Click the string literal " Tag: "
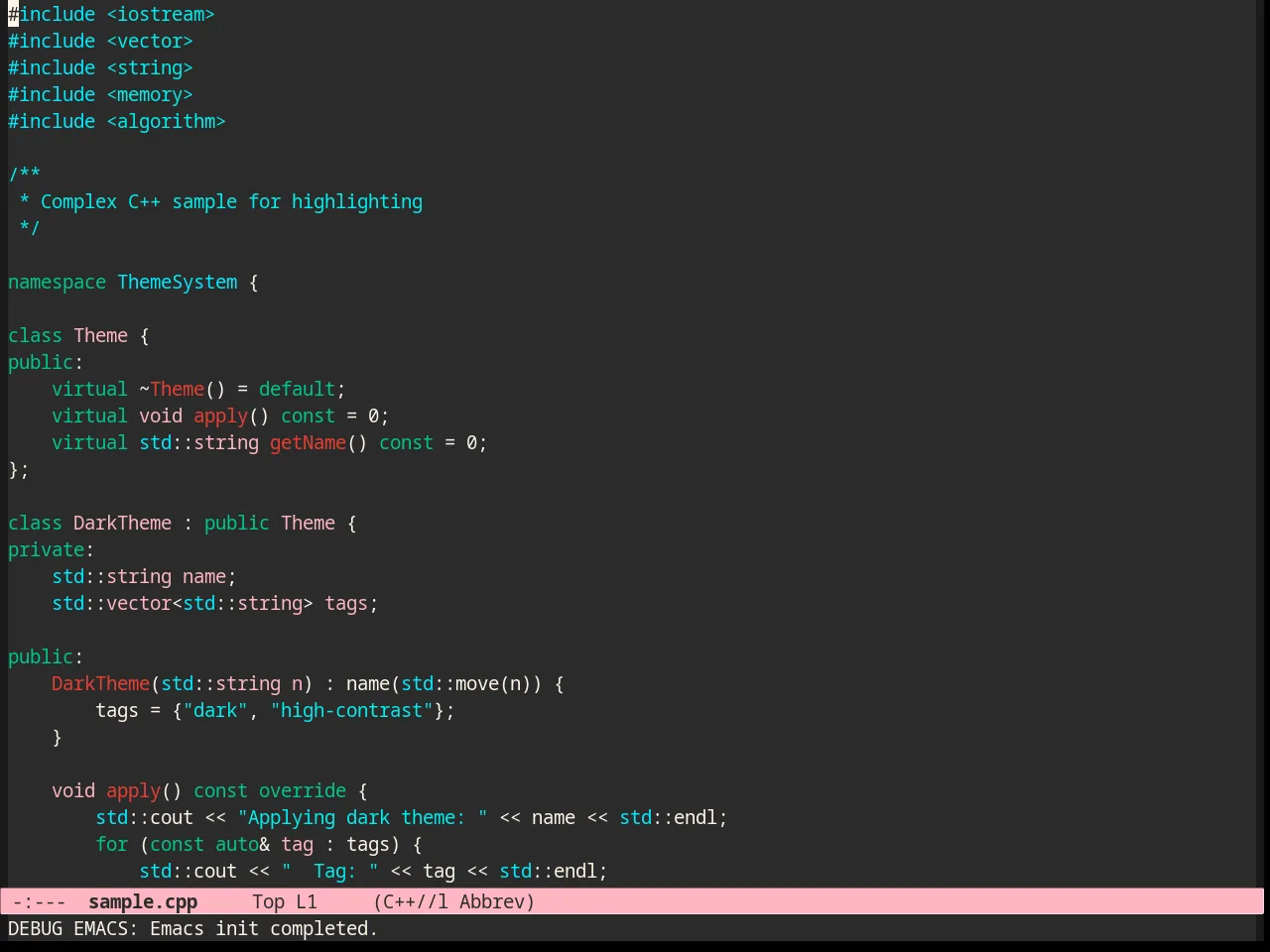 pyautogui.click(x=329, y=871)
